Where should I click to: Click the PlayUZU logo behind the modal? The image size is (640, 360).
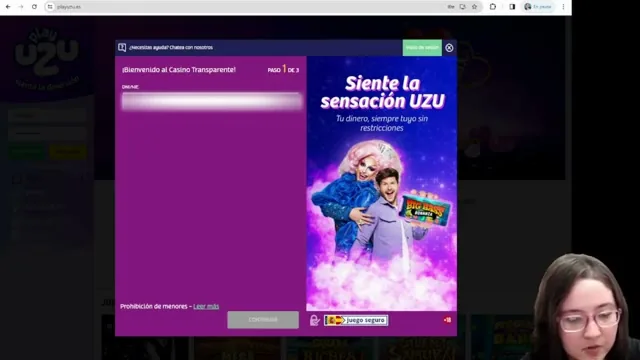tap(47, 58)
